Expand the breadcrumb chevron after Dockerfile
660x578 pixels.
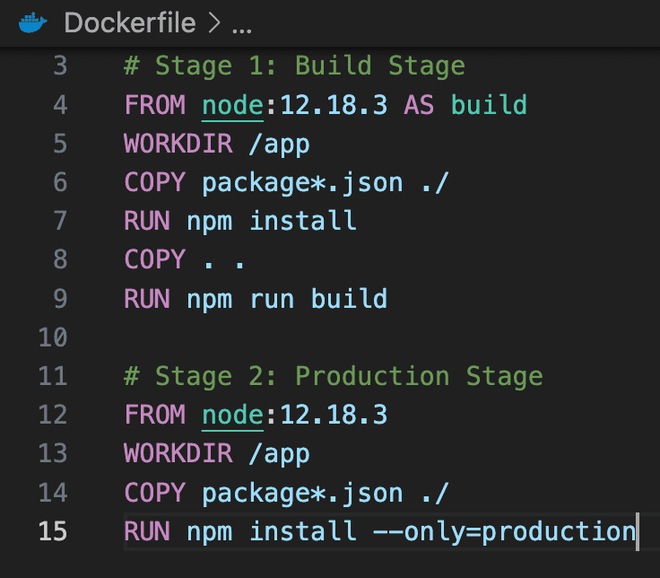tap(214, 23)
